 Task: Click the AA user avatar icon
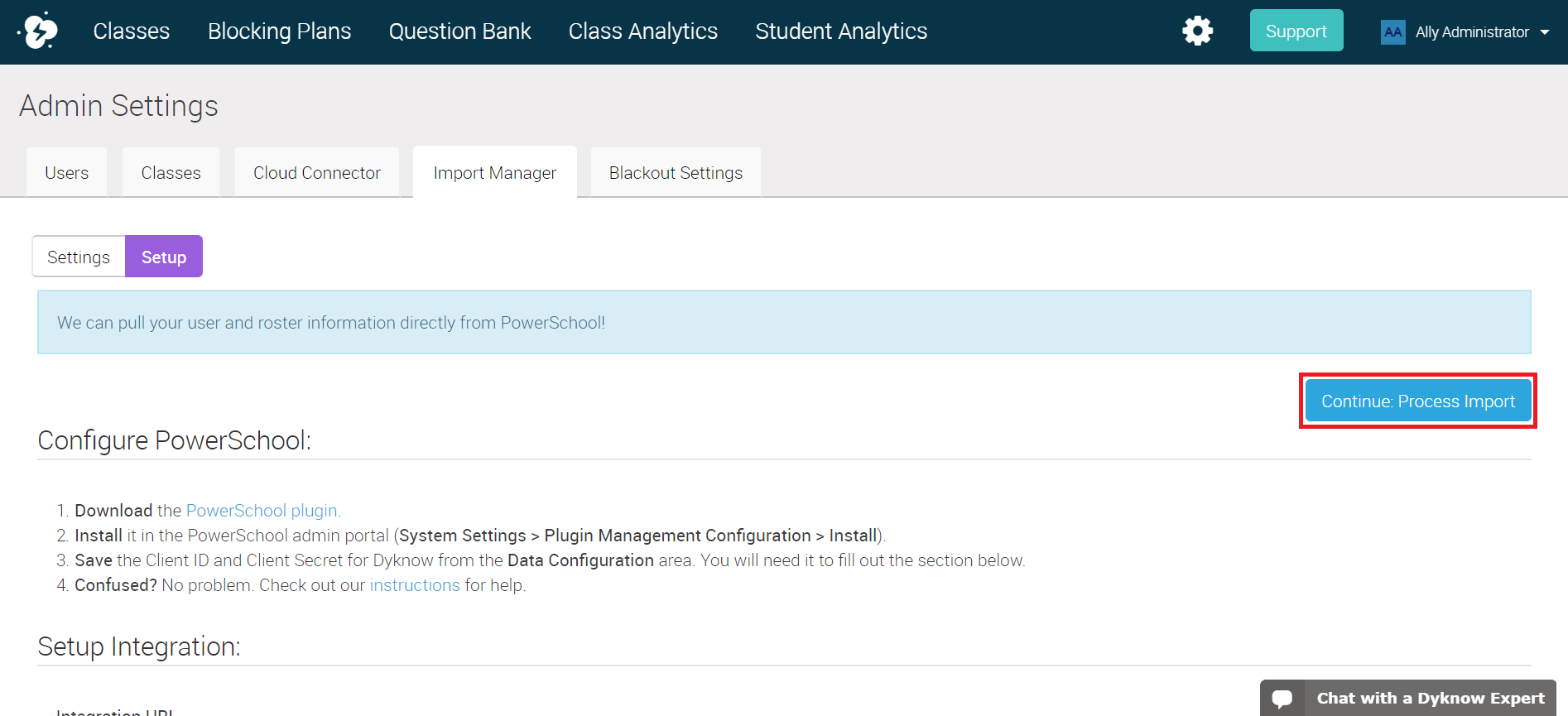(1392, 32)
